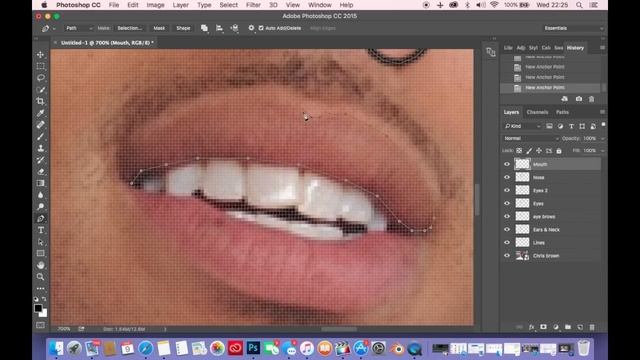Hide the Eyes layer
This screenshot has width=640, height=360.
pos(507,203)
